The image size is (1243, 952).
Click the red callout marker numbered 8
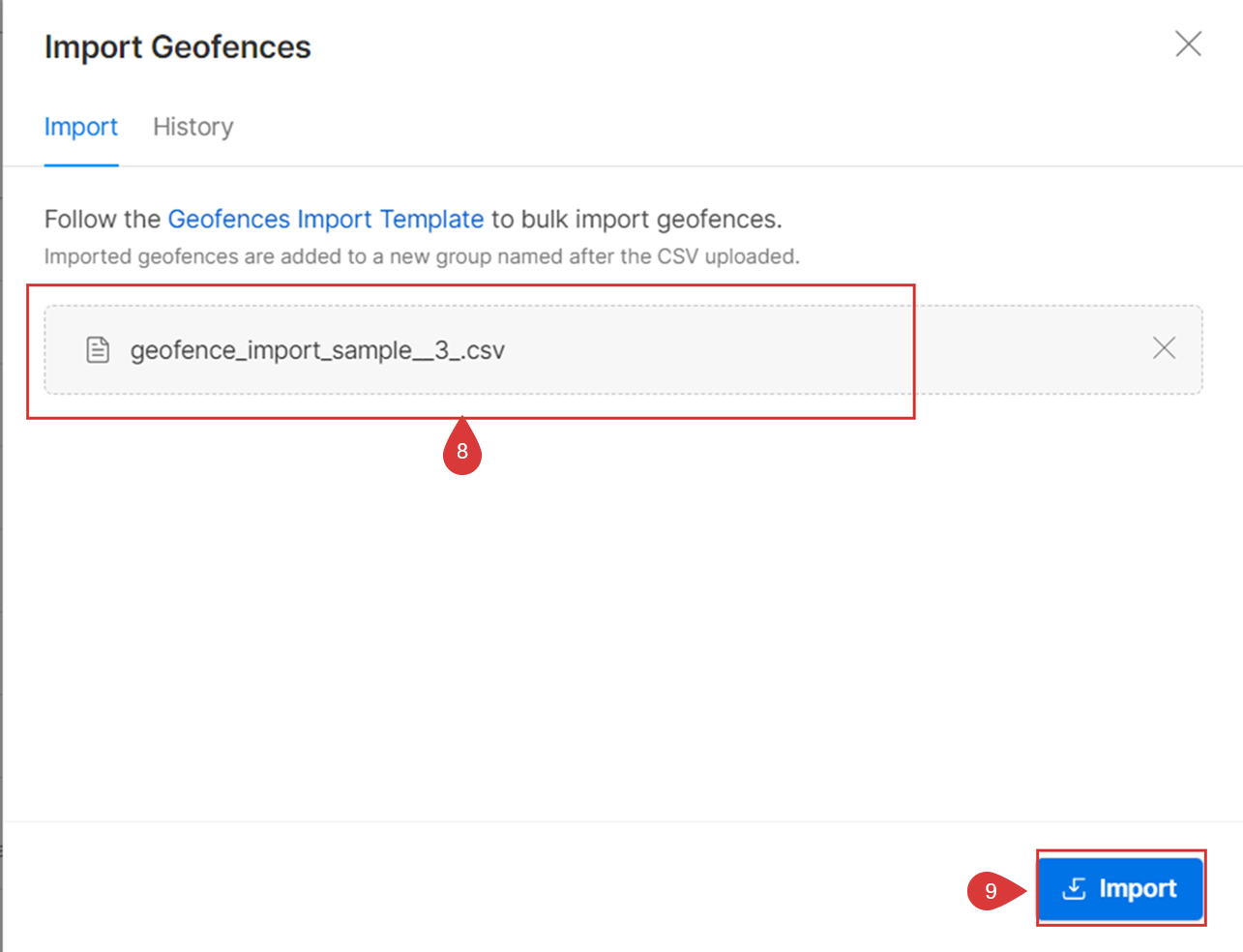click(x=462, y=450)
